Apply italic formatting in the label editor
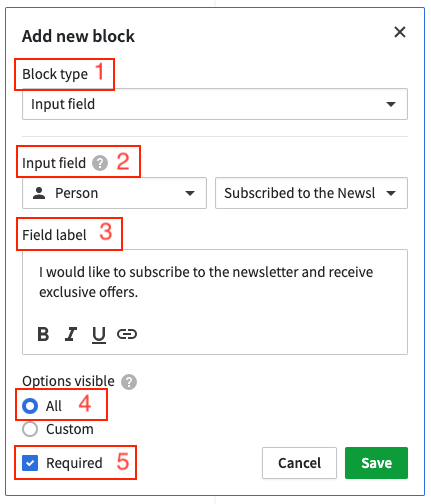 point(71,334)
